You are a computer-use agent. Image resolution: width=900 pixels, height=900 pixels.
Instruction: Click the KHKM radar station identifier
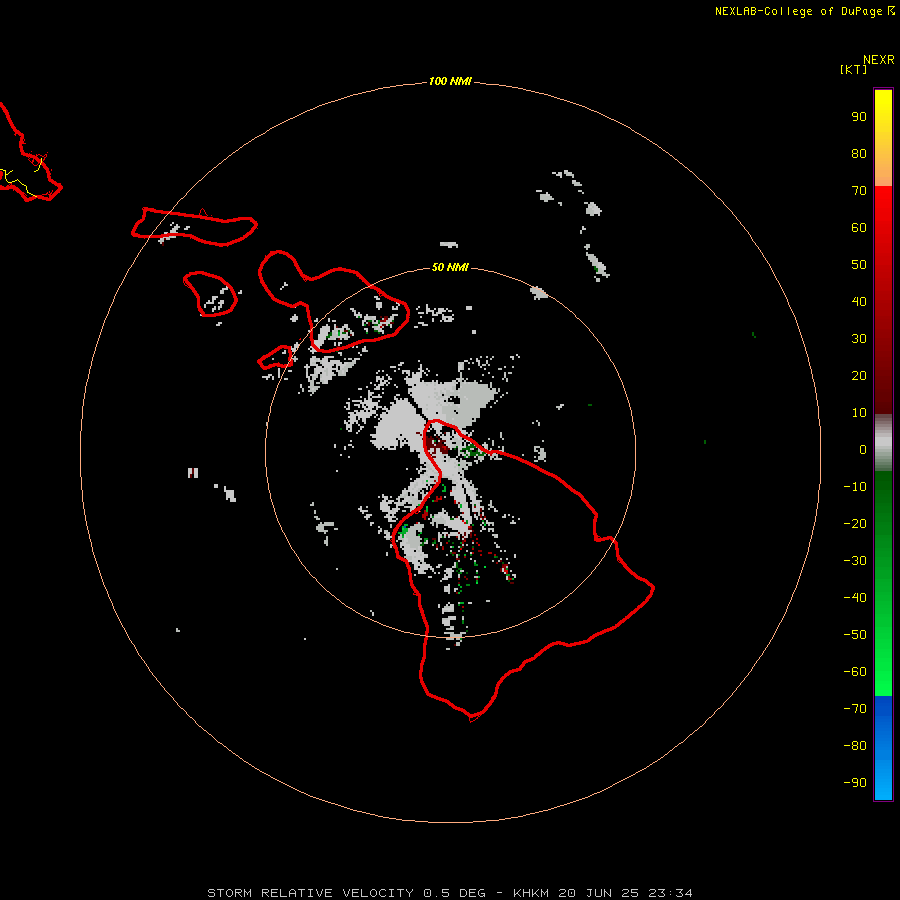pos(533,893)
